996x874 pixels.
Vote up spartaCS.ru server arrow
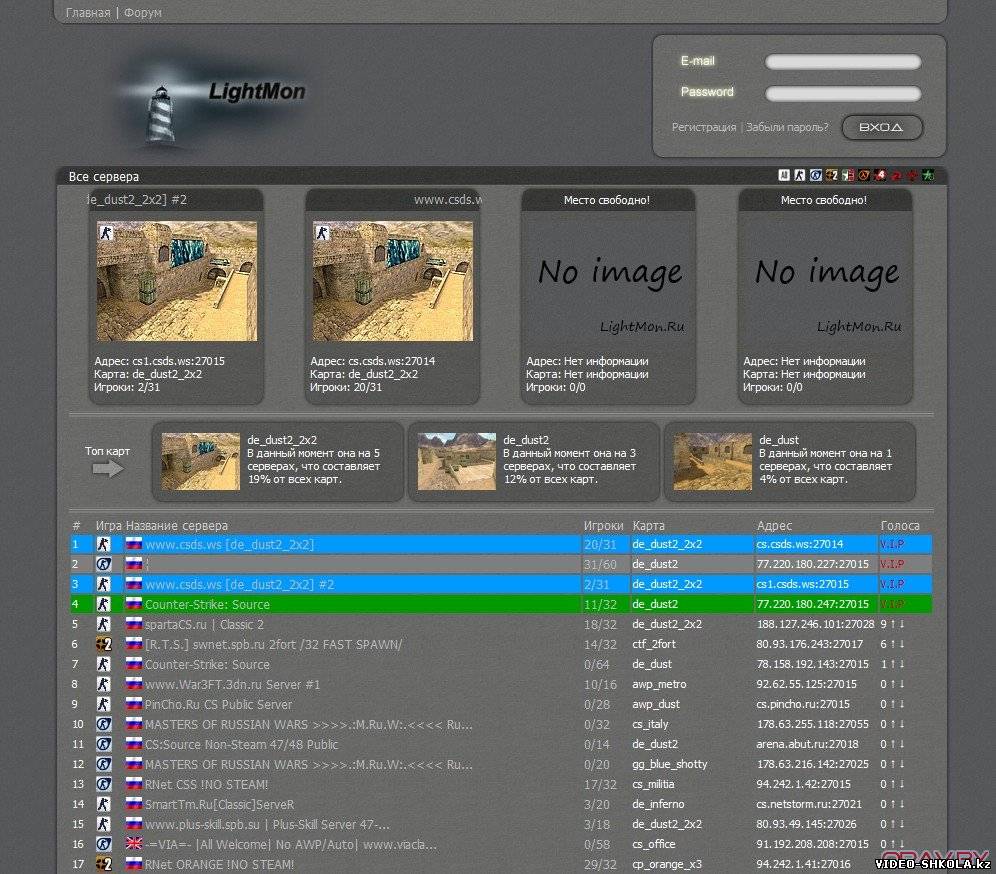893,624
